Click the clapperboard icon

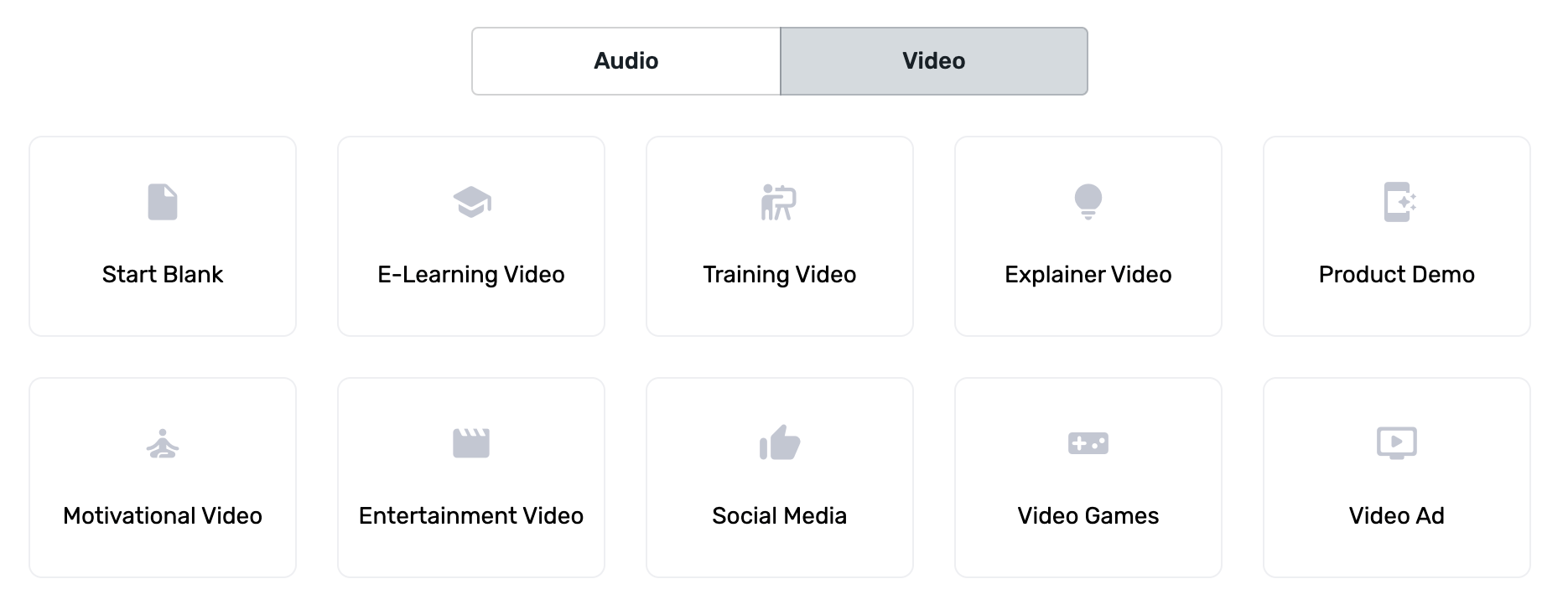(x=471, y=443)
